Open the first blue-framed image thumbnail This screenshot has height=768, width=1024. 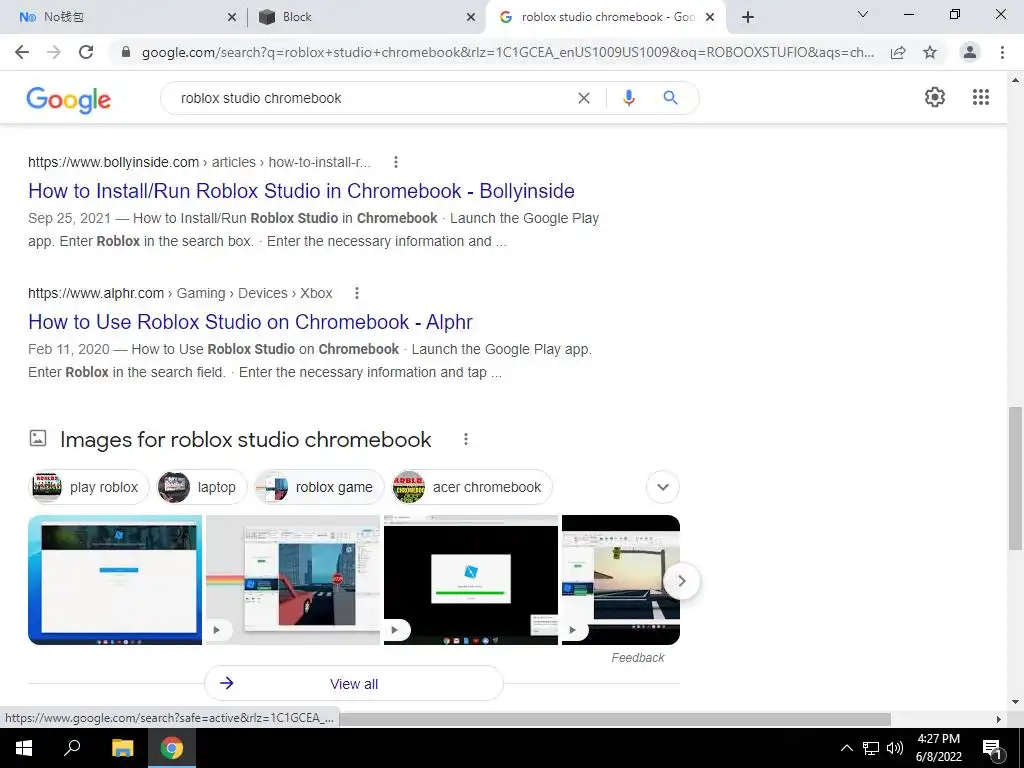[115, 580]
